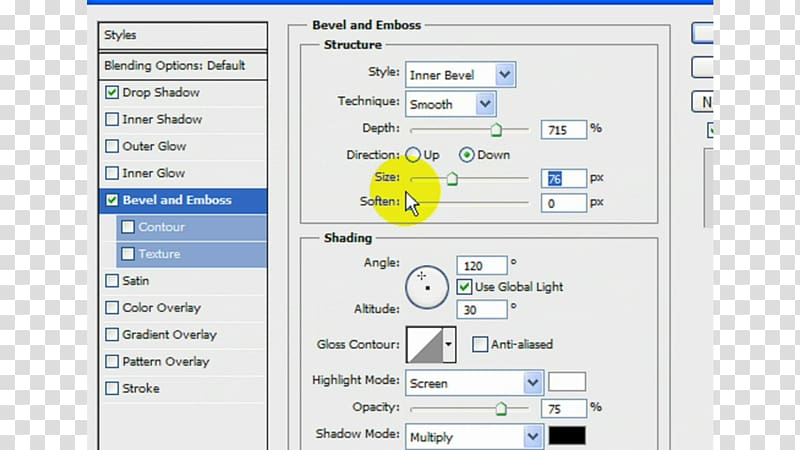Open the Shadow Mode dropdown showing Multiply
Screen dimensions: 800x450
474,437
